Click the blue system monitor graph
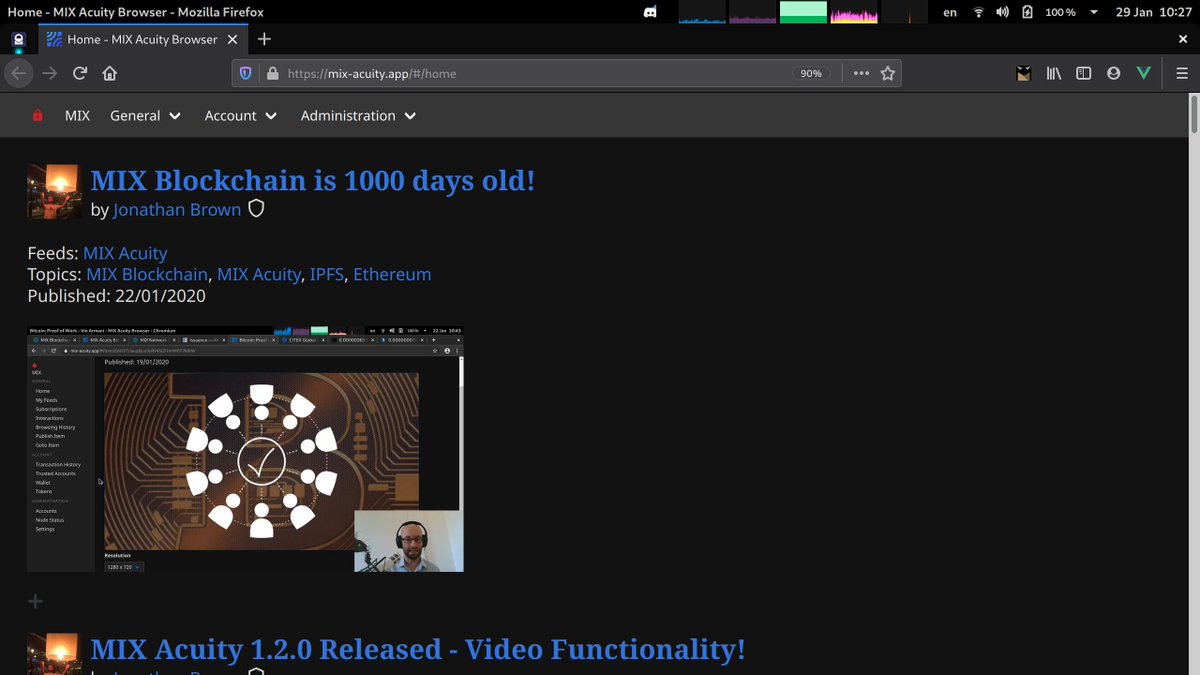The width and height of the screenshot is (1200, 675). tap(702, 12)
